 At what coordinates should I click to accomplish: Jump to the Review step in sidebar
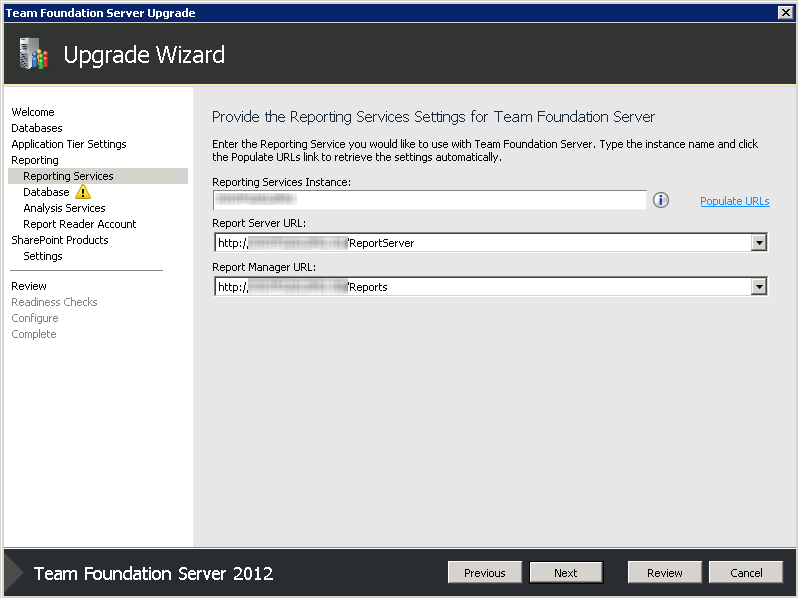pyautogui.click(x=29, y=286)
